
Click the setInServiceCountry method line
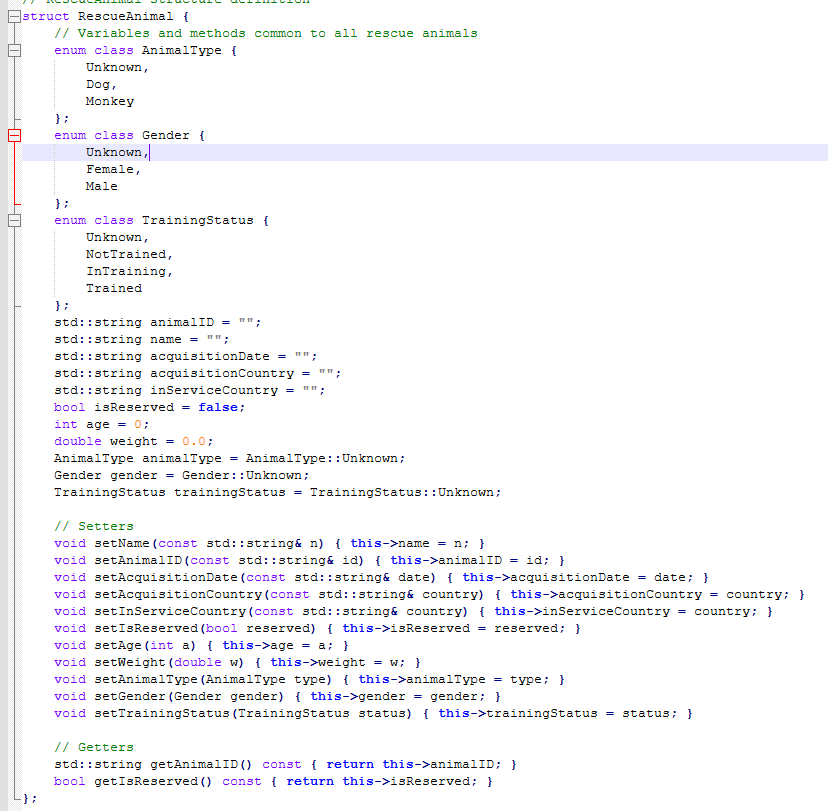tap(413, 611)
